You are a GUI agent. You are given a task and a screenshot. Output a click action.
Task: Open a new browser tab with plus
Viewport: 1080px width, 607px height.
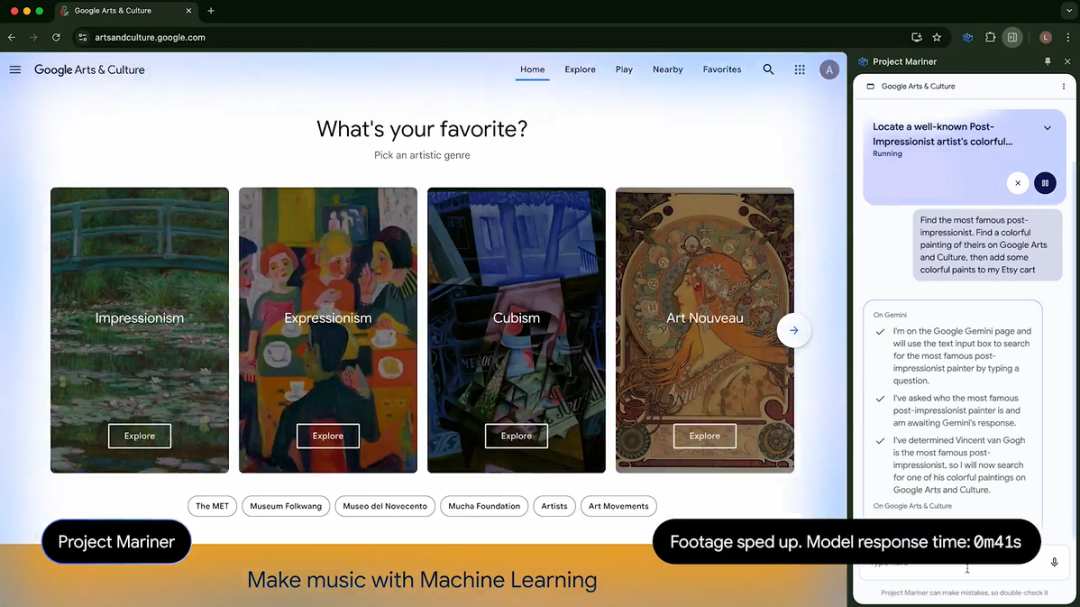click(211, 10)
